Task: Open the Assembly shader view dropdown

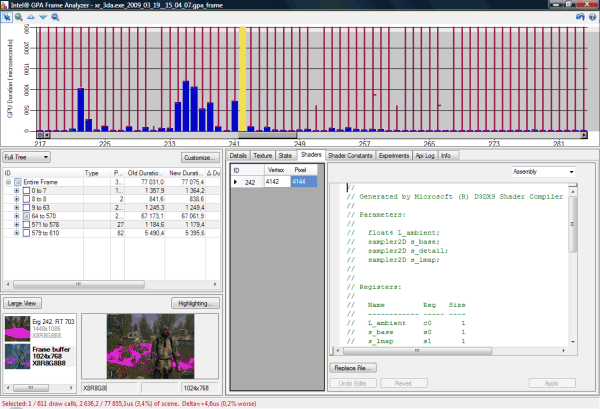Action: (543, 171)
